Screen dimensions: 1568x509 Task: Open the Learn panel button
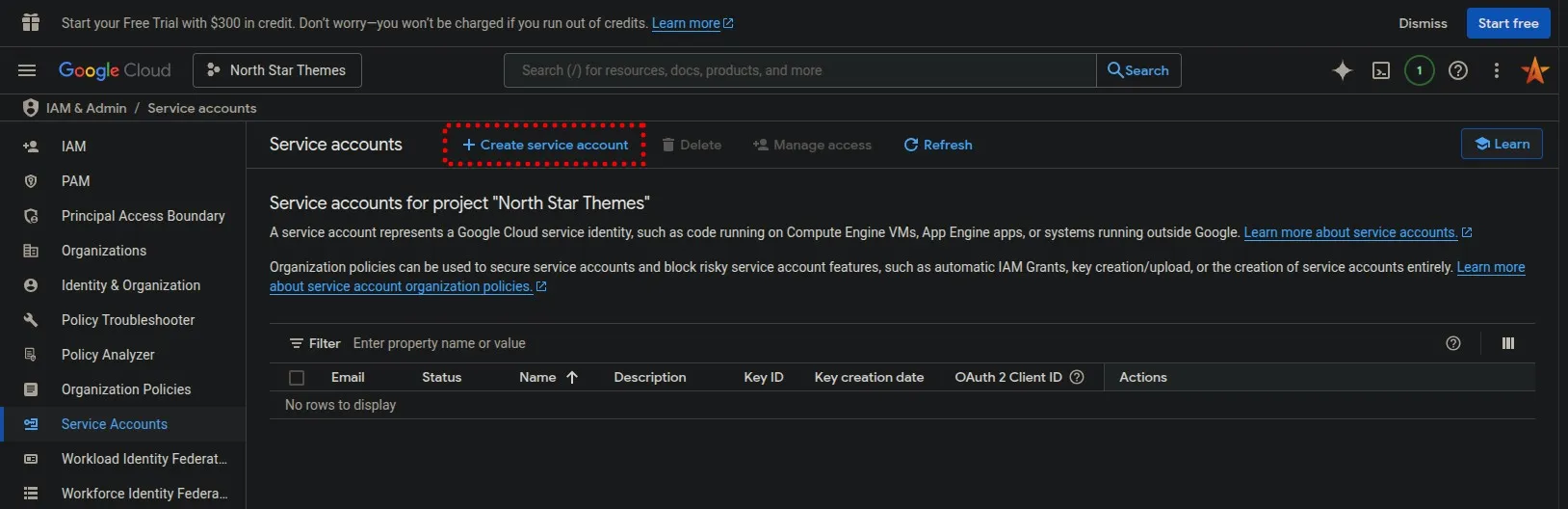coord(1502,144)
